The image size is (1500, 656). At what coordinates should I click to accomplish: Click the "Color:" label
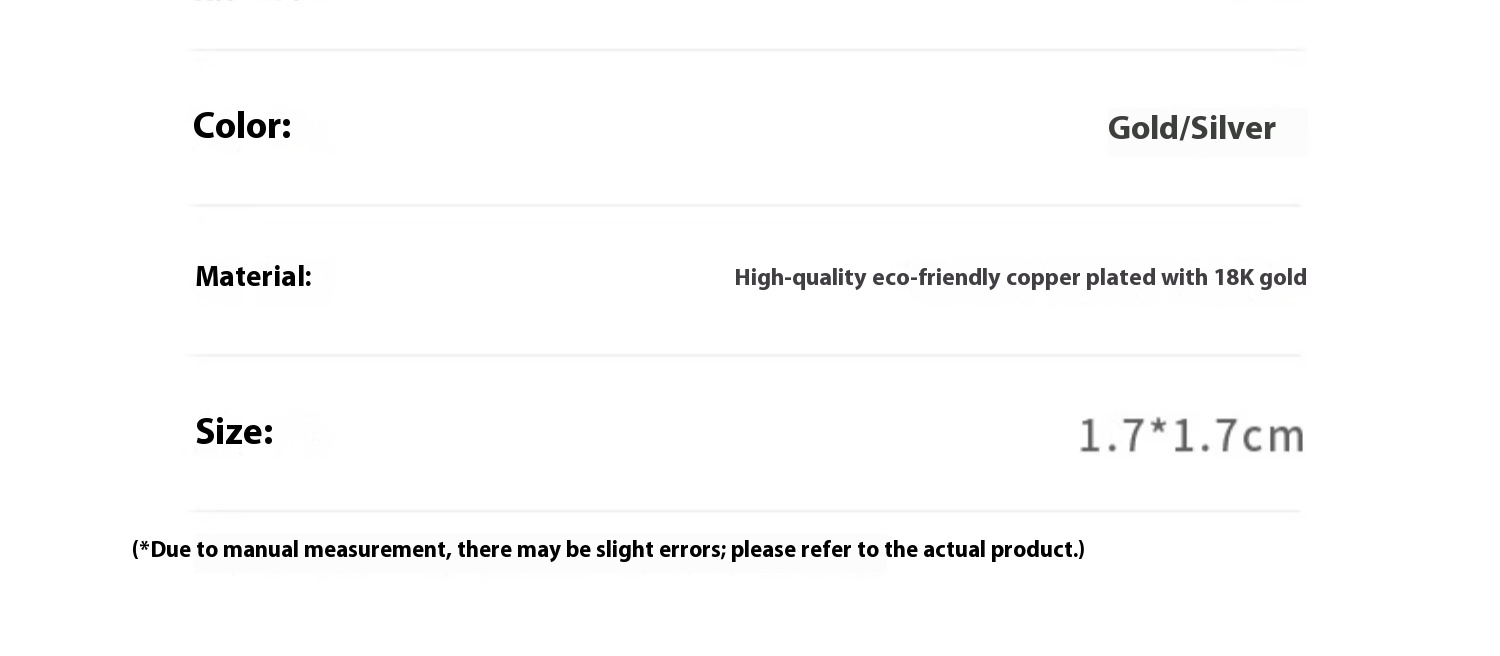[241, 127]
